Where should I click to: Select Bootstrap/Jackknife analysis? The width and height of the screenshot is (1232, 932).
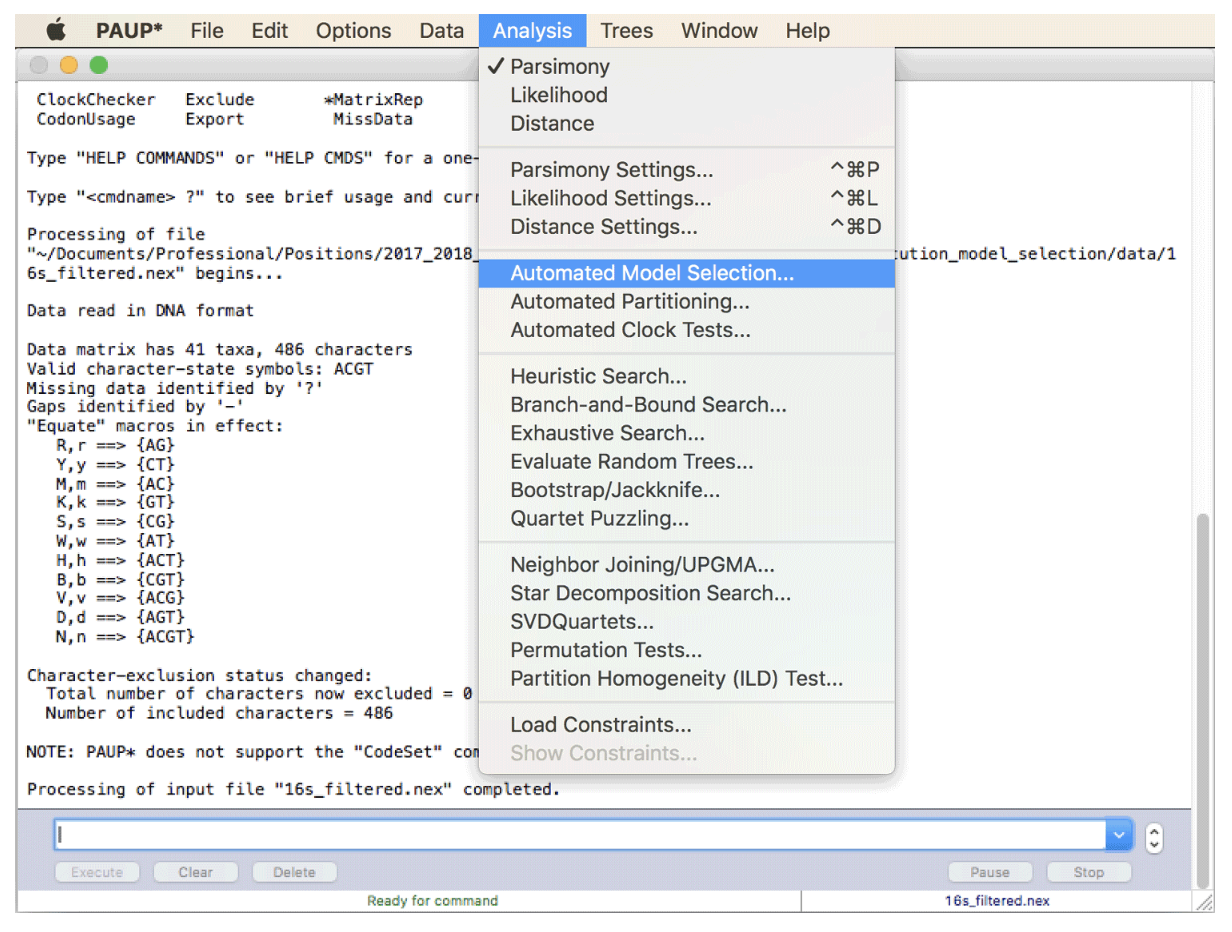tap(615, 490)
